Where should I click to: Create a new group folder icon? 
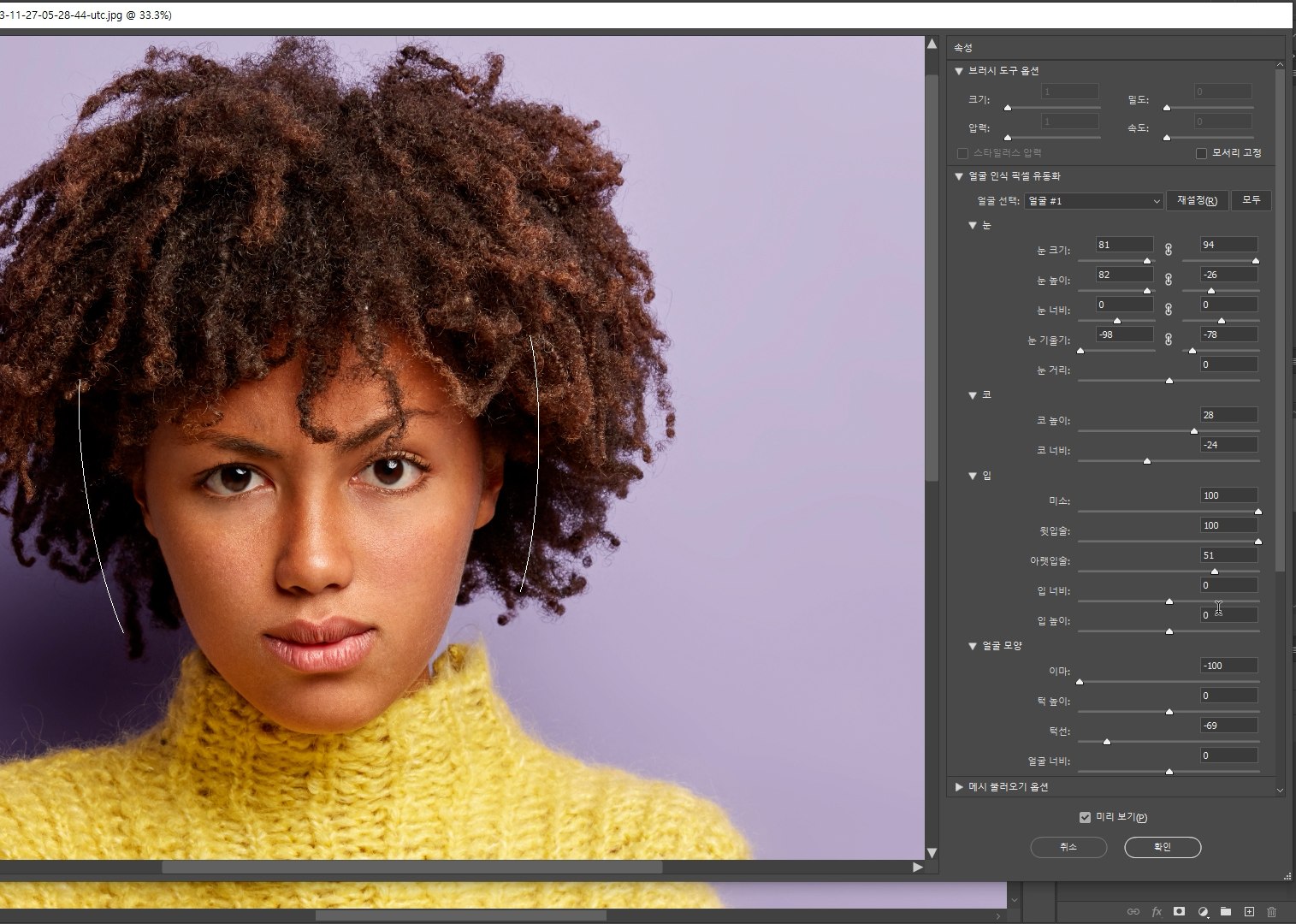[1226, 912]
